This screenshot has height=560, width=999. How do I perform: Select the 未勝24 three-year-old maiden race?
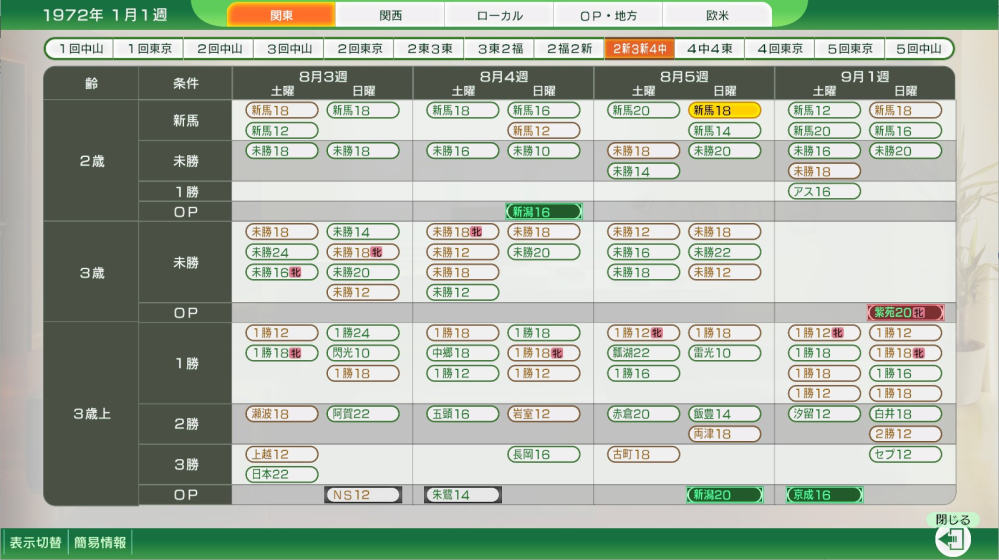coord(282,252)
